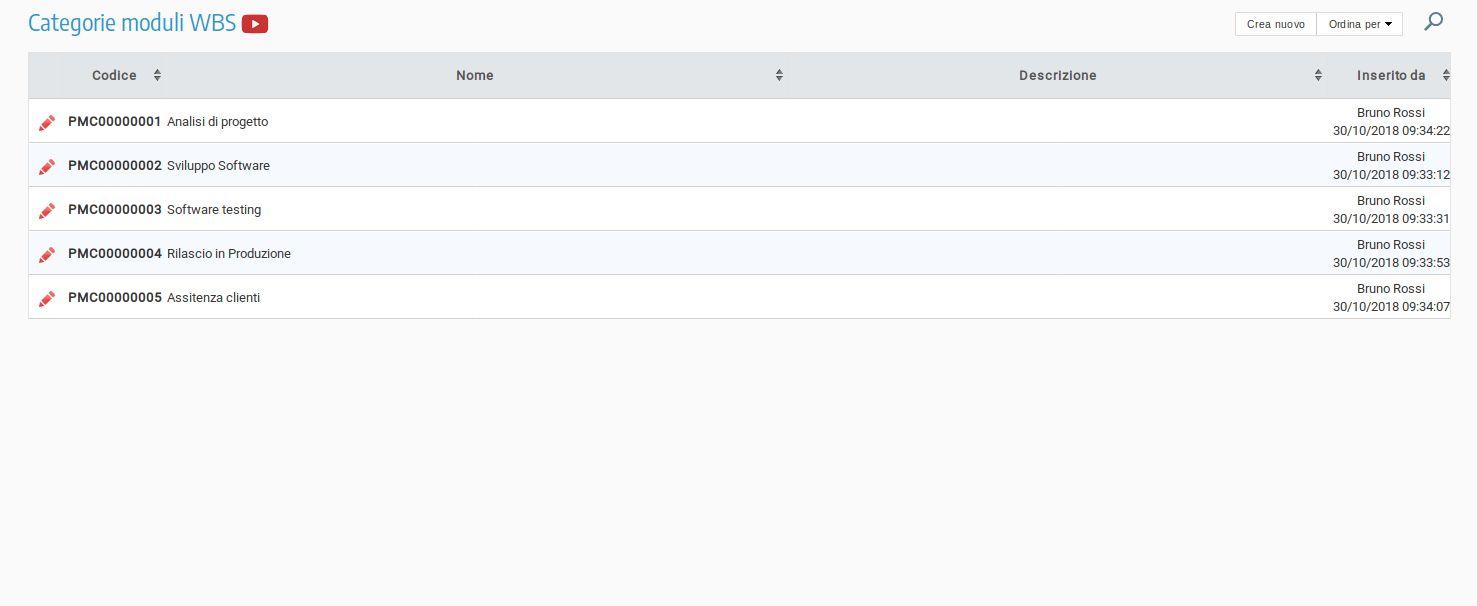
Task: Toggle sort arrows for Descrizione column
Action: (1318, 76)
